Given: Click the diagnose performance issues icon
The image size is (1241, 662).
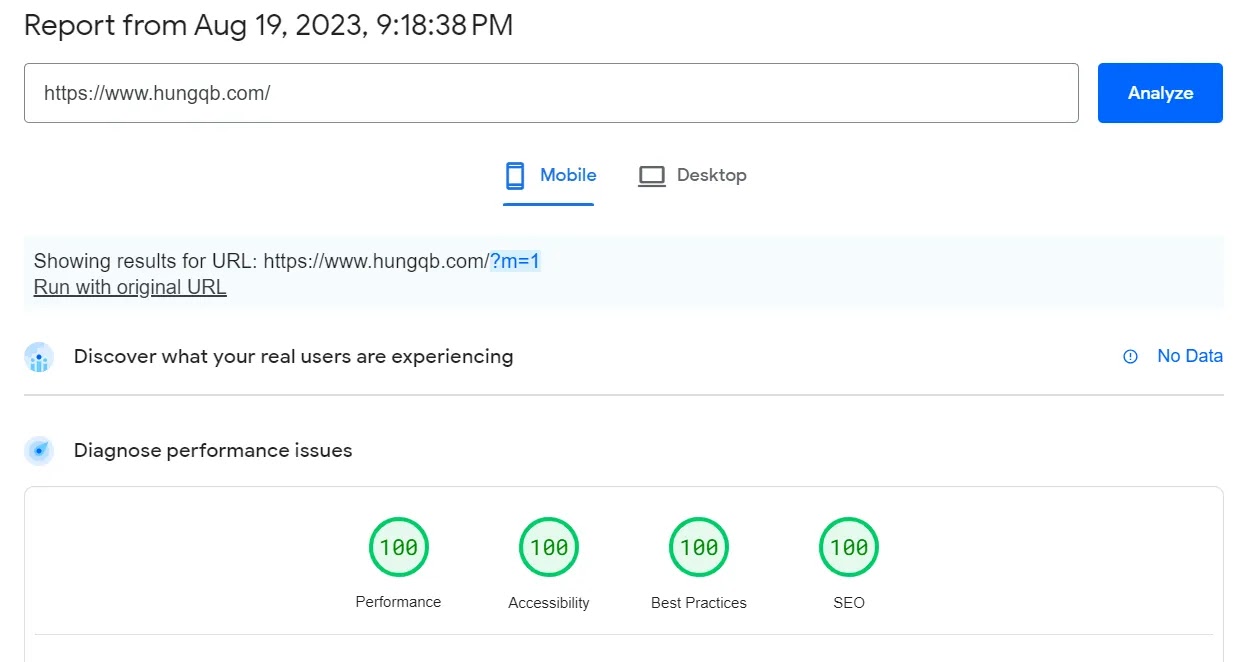Looking at the screenshot, I should [39, 451].
